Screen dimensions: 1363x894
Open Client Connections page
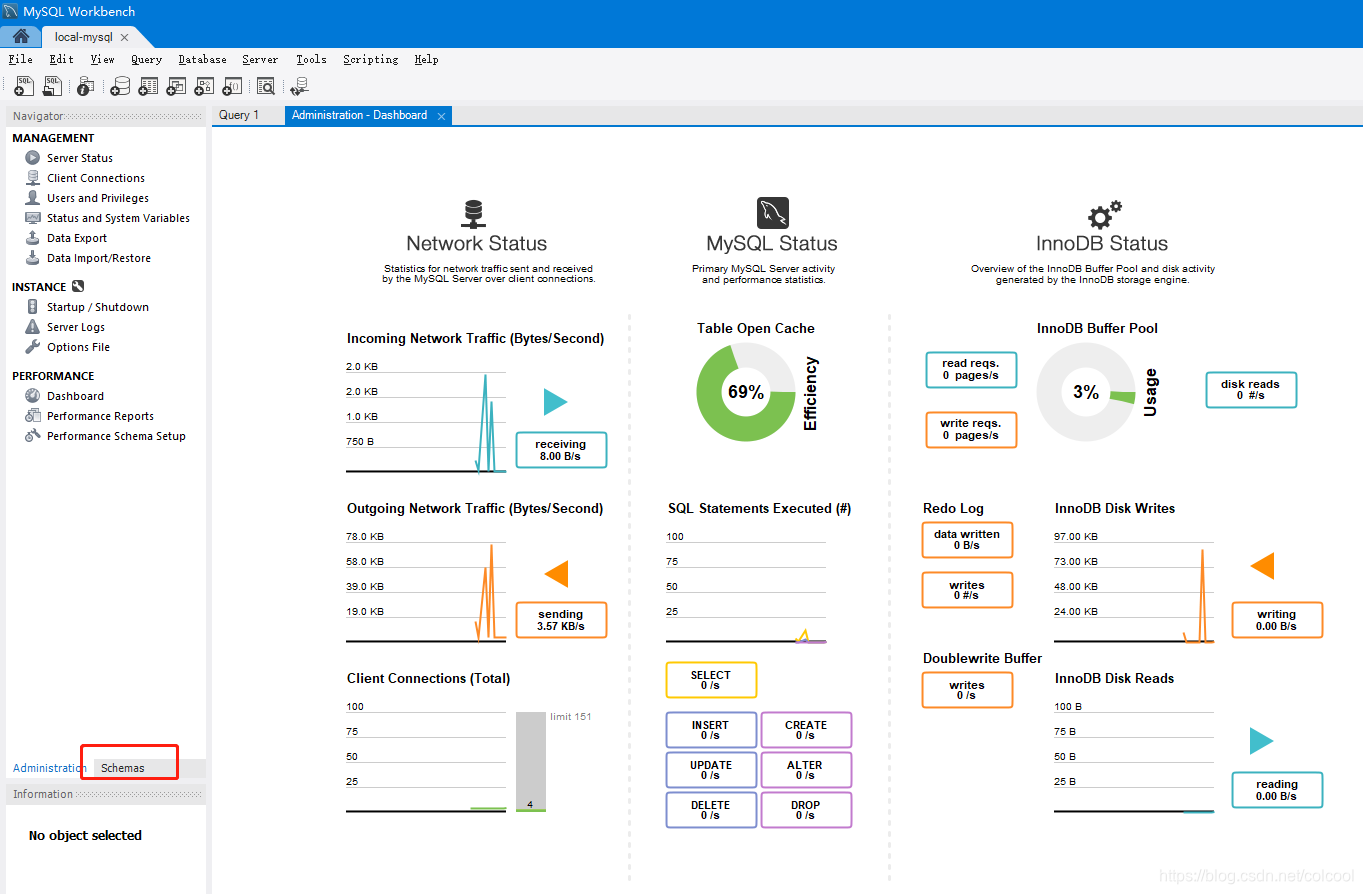click(96, 178)
